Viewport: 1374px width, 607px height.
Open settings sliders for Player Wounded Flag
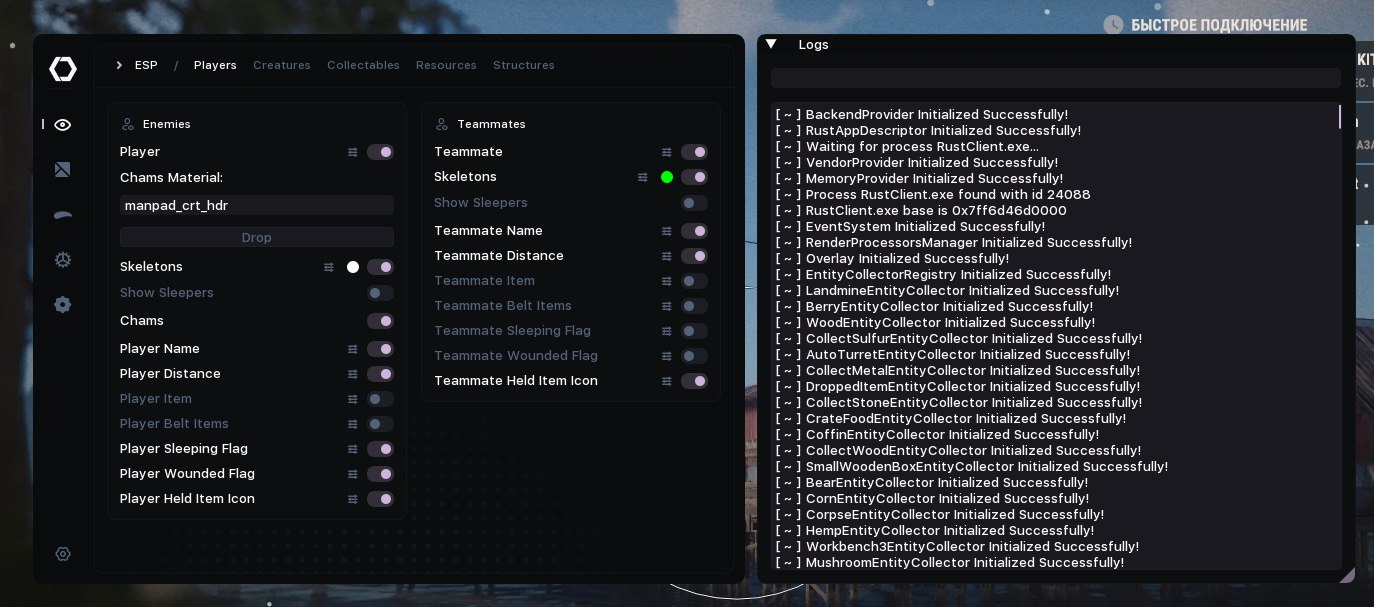click(352, 474)
